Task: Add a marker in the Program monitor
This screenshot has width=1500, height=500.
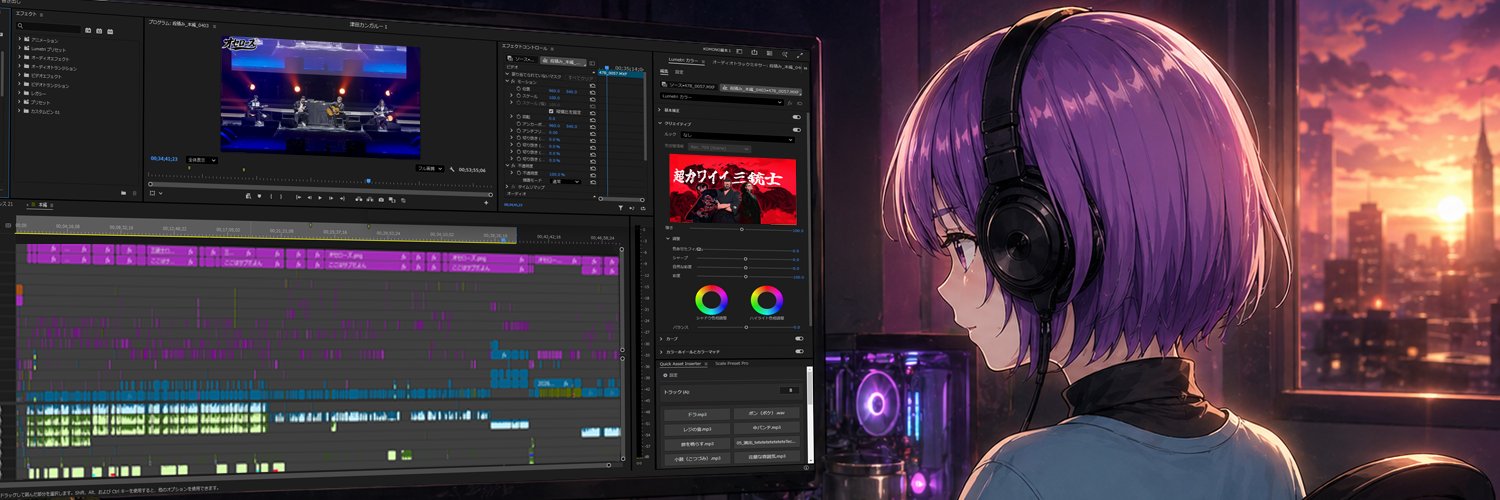Action: 259,196
